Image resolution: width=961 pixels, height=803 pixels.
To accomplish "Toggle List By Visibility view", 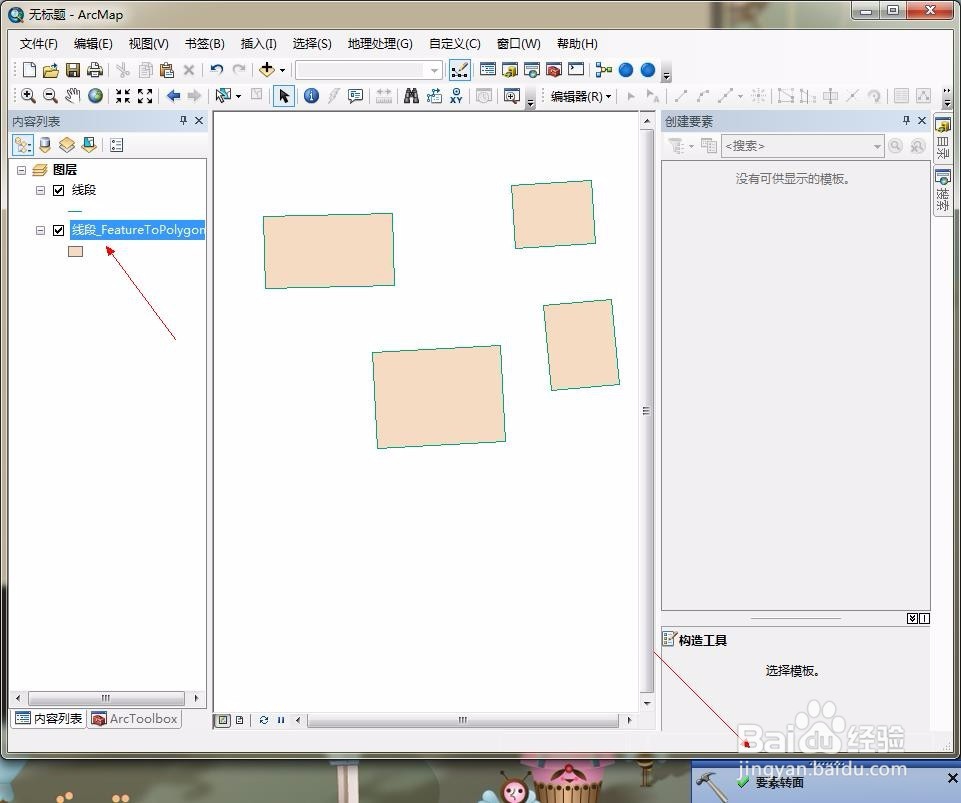I will (x=67, y=145).
